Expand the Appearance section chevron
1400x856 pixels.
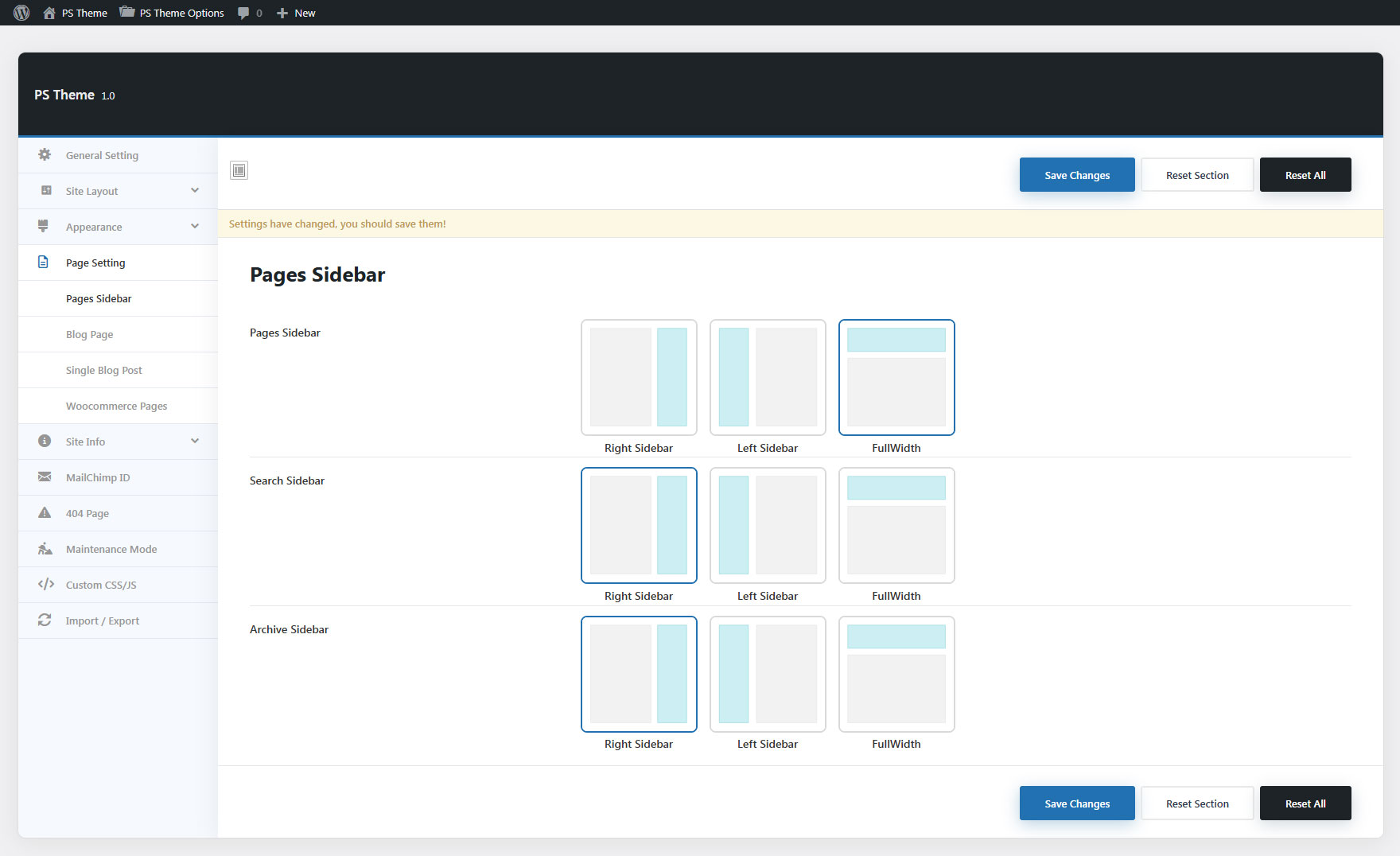tap(195, 227)
